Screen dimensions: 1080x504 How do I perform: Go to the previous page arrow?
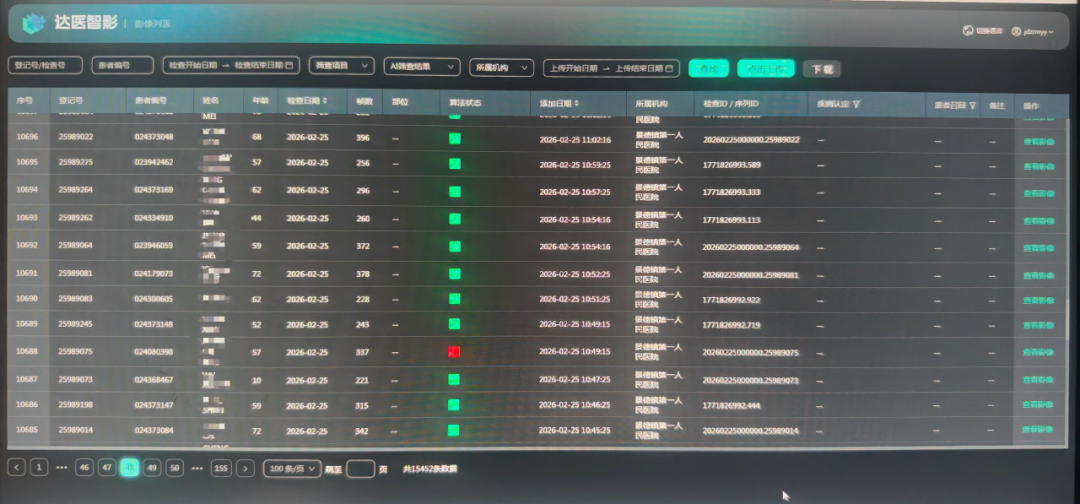click(x=17, y=467)
